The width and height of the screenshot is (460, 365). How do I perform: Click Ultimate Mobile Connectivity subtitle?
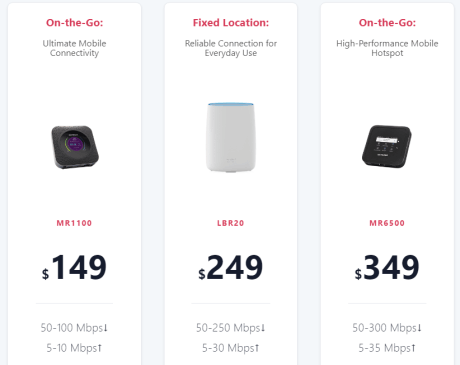point(74,48)
